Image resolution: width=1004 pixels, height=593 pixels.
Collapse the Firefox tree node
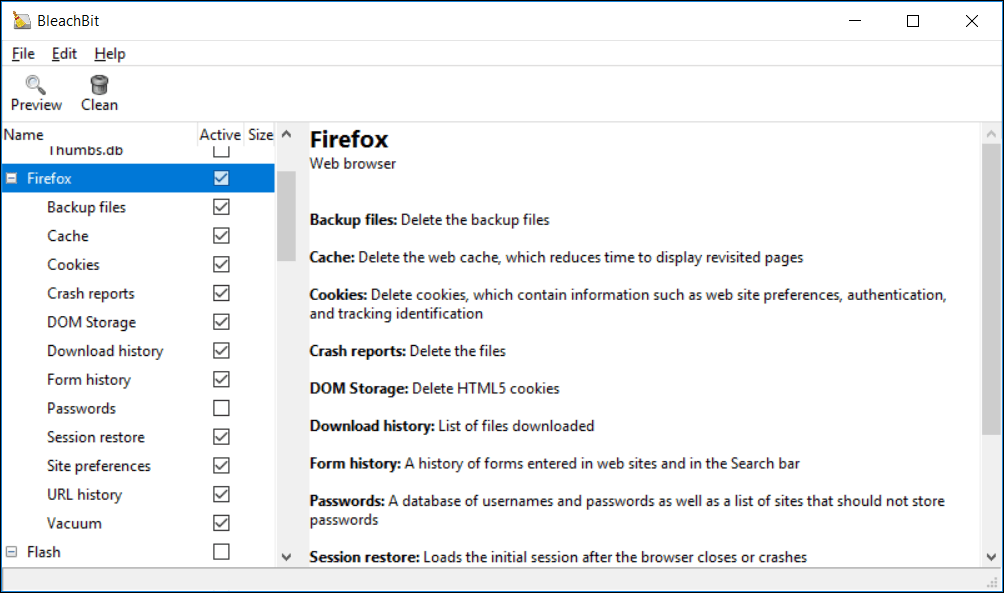[x=12, y=178]
